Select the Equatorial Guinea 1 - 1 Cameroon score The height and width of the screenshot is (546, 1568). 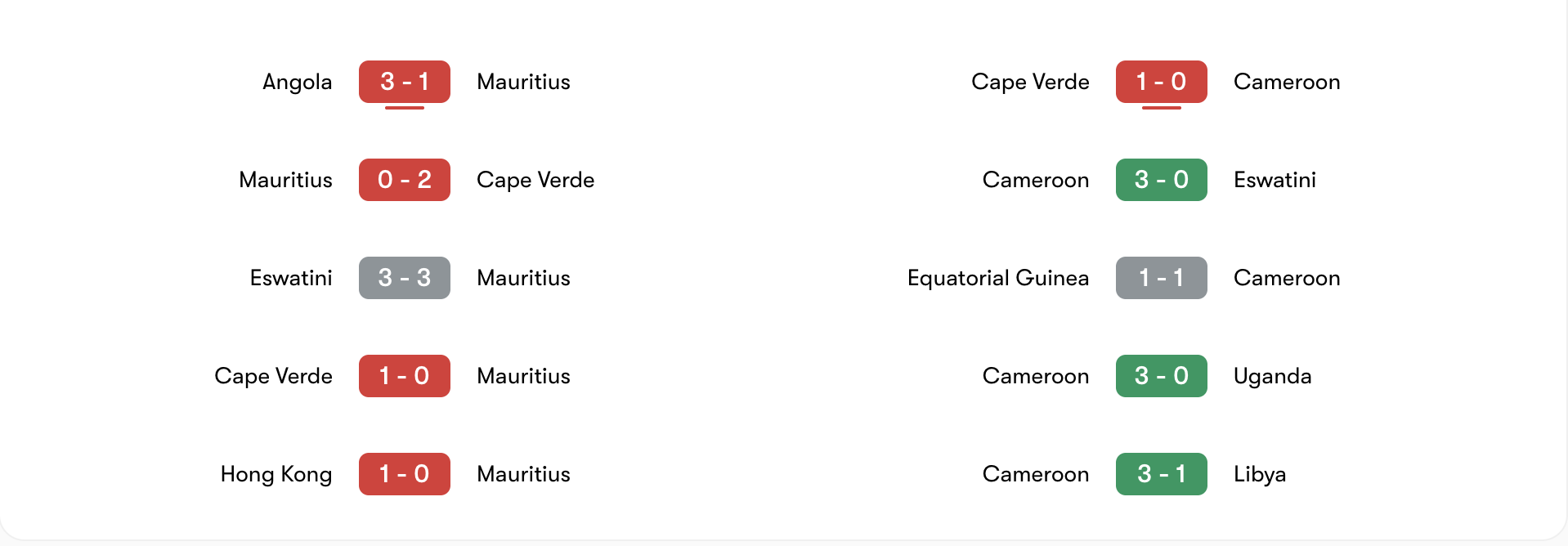1161,278
